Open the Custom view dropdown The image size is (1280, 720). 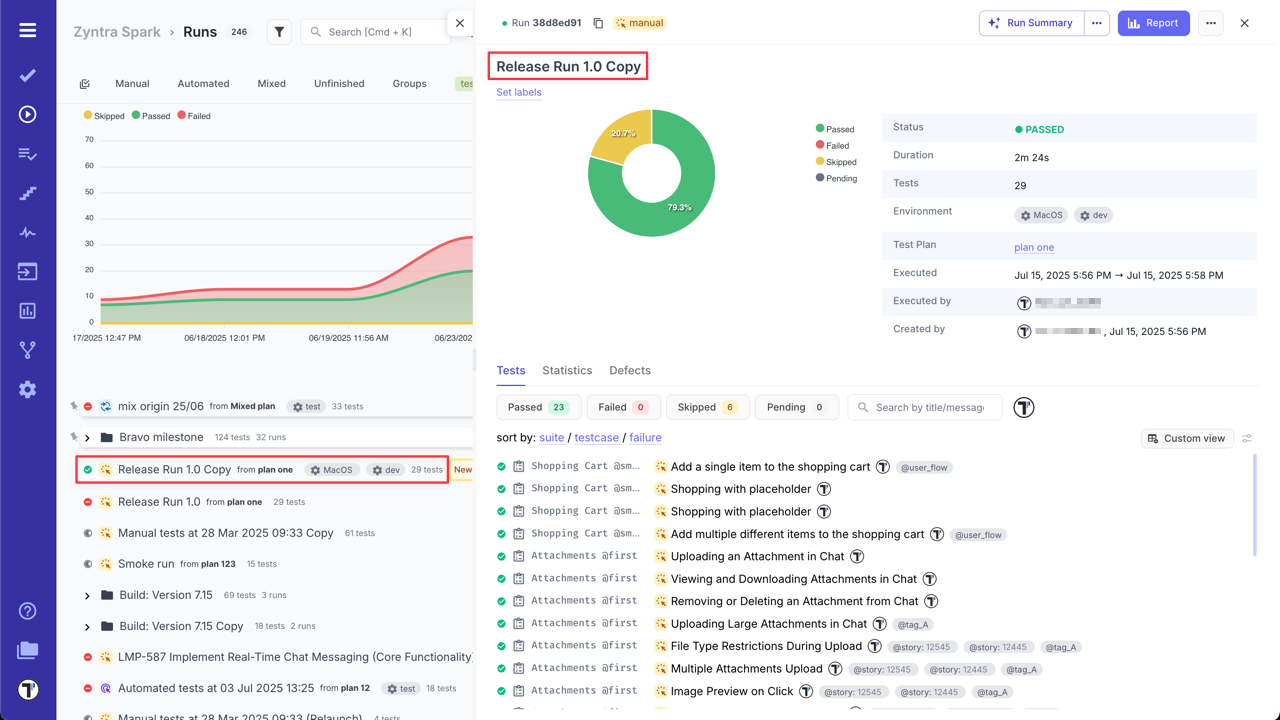pos(1187,438)
